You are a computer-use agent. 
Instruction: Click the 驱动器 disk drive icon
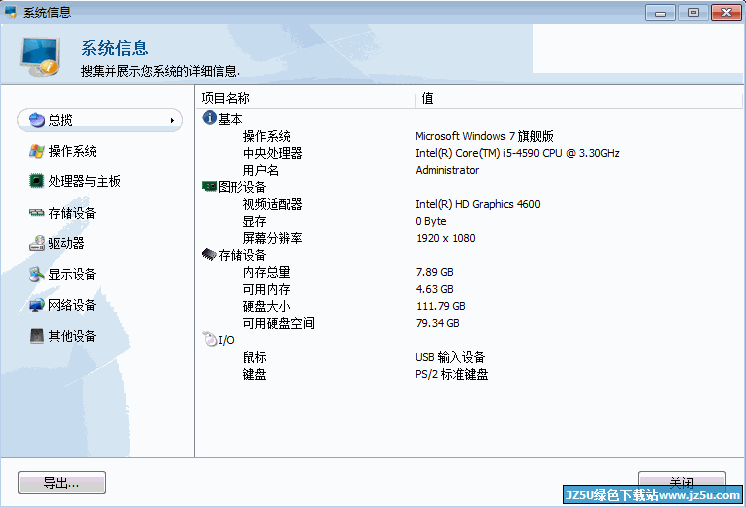(x=37, y=243)
